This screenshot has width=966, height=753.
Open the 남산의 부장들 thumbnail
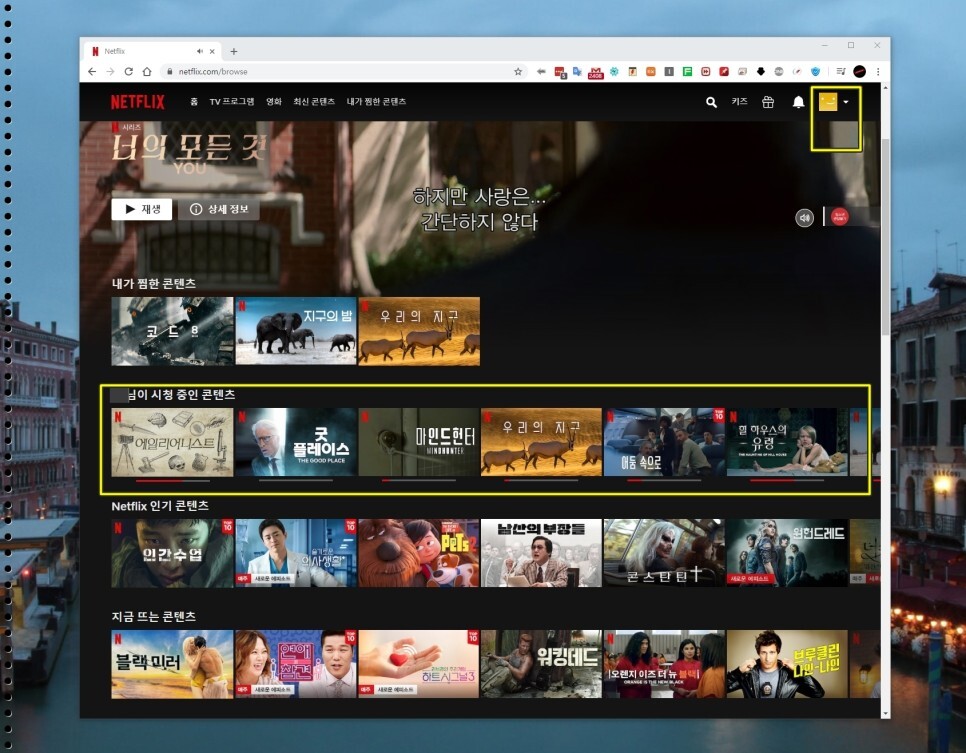pos(541,553)
